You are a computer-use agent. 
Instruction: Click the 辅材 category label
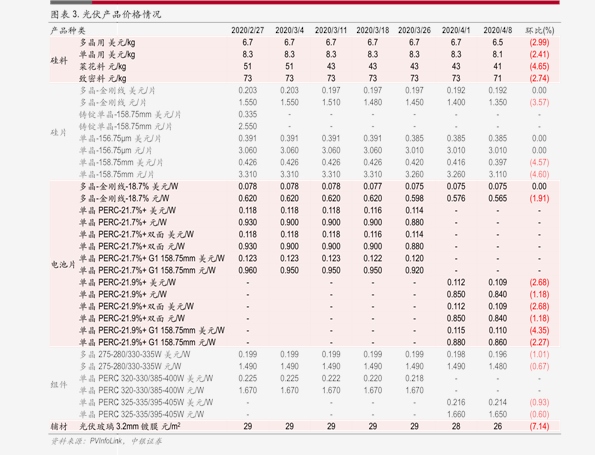click(59, 427)
